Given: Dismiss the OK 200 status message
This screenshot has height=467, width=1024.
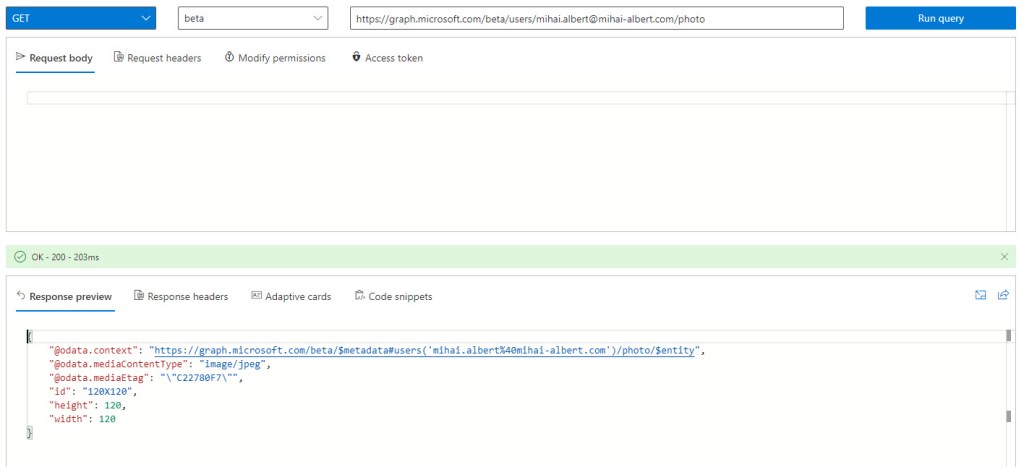Looking at the screenshot, I should pos(1004,257).
